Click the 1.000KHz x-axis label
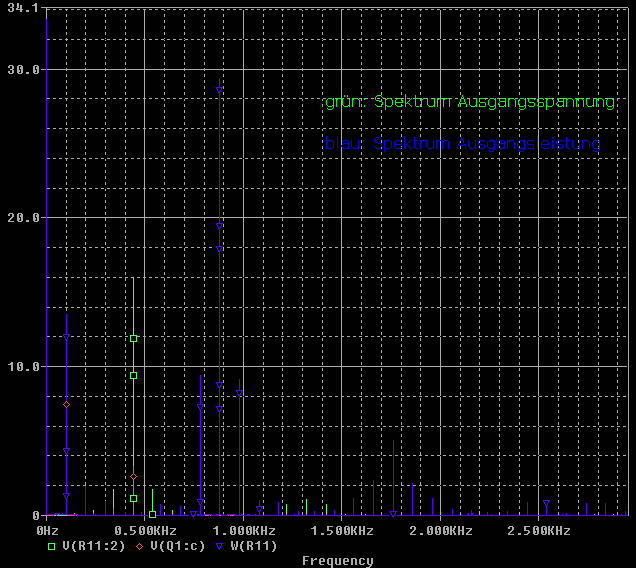636x568 pixels. [244, 531]
